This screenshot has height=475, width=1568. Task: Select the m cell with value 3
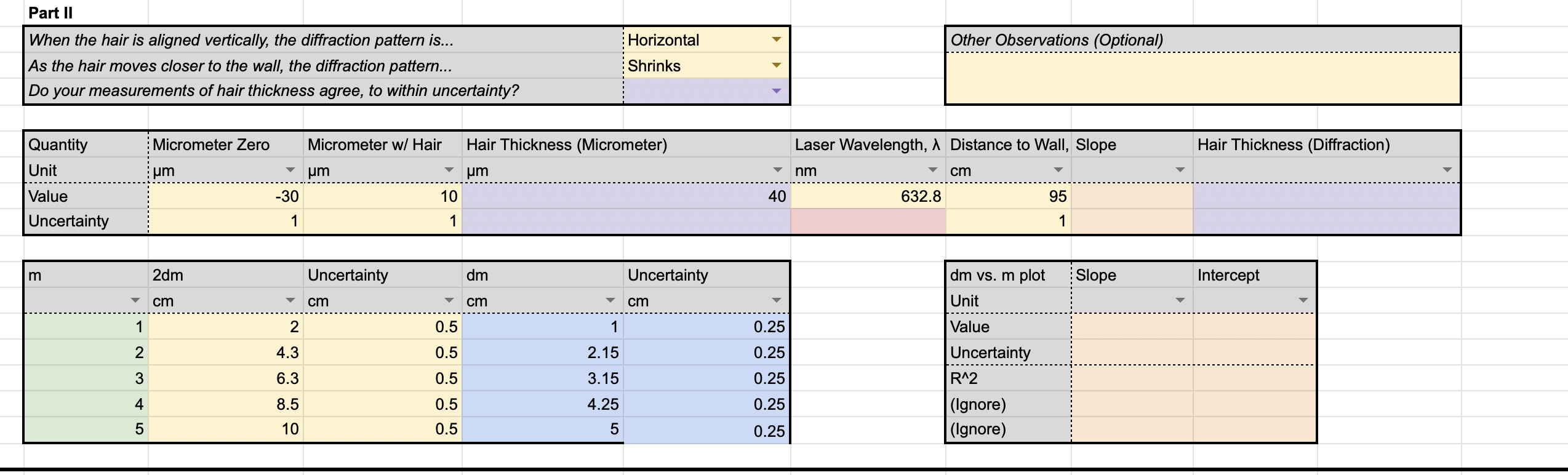86,378
